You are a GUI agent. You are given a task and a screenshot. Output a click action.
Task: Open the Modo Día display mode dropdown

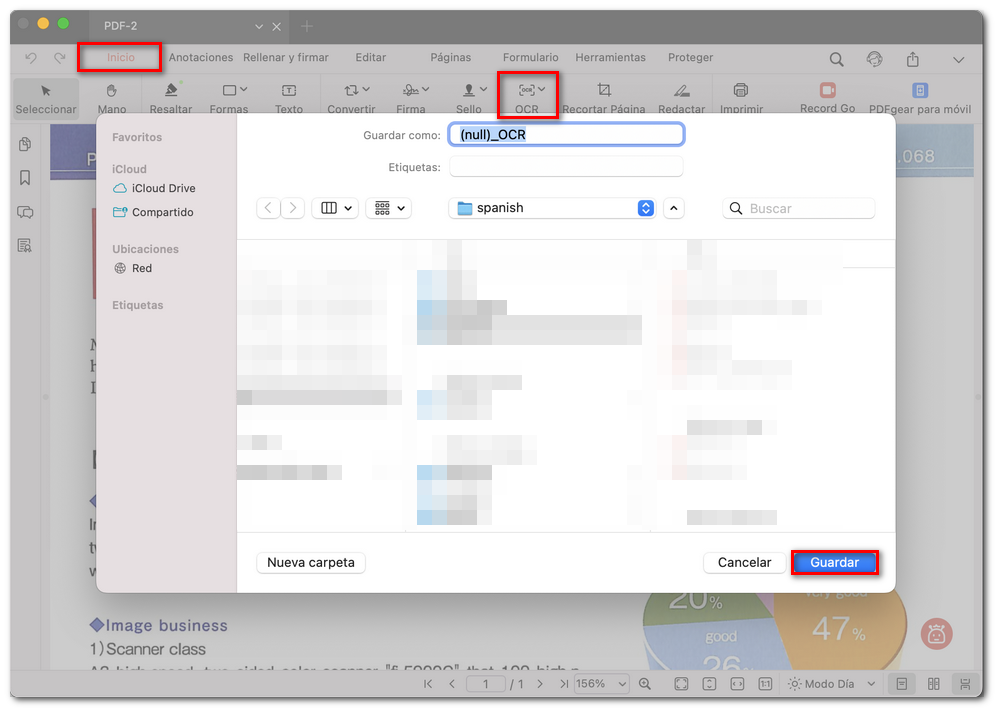point(831,683)
